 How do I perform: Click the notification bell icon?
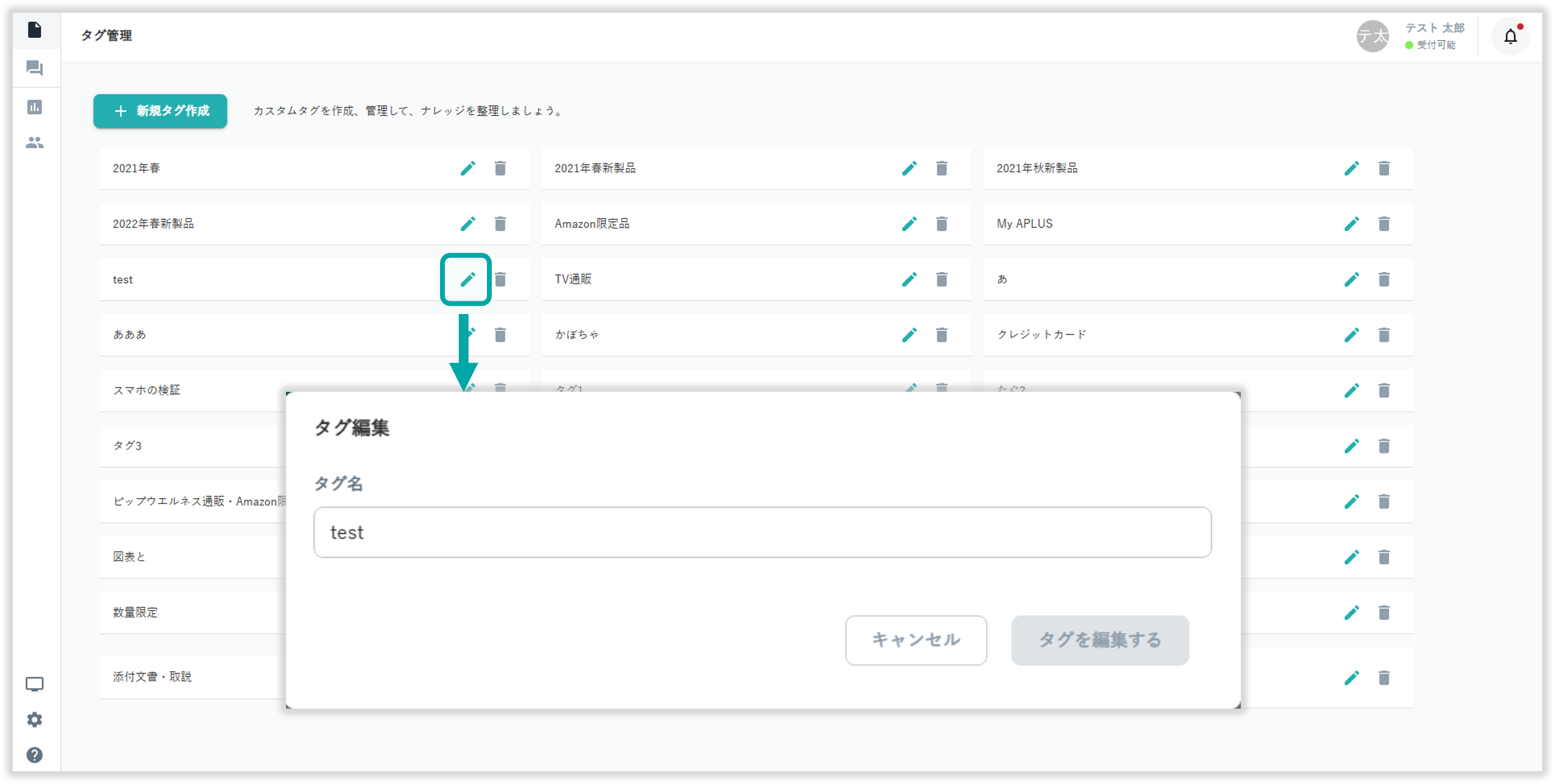(x=1510, y=37)
